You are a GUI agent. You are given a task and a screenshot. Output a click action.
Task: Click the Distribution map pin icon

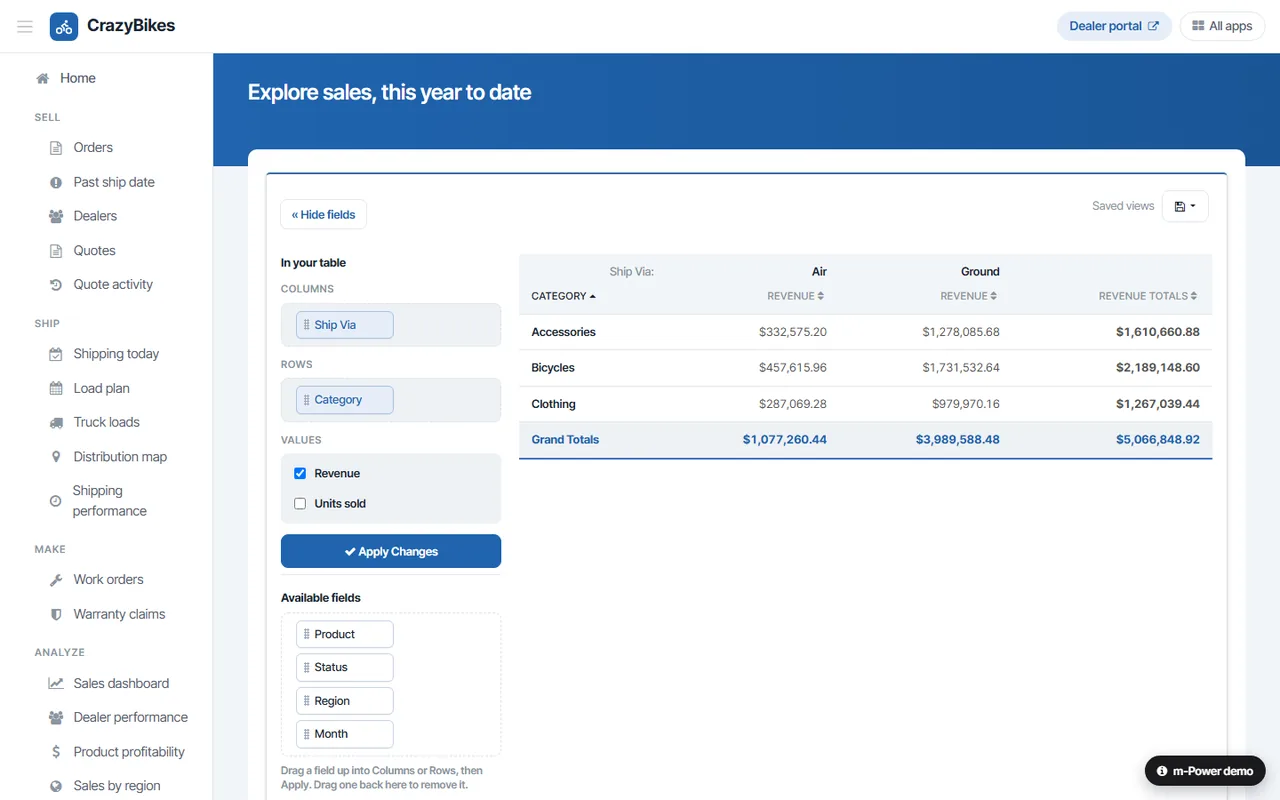[56, 457]
